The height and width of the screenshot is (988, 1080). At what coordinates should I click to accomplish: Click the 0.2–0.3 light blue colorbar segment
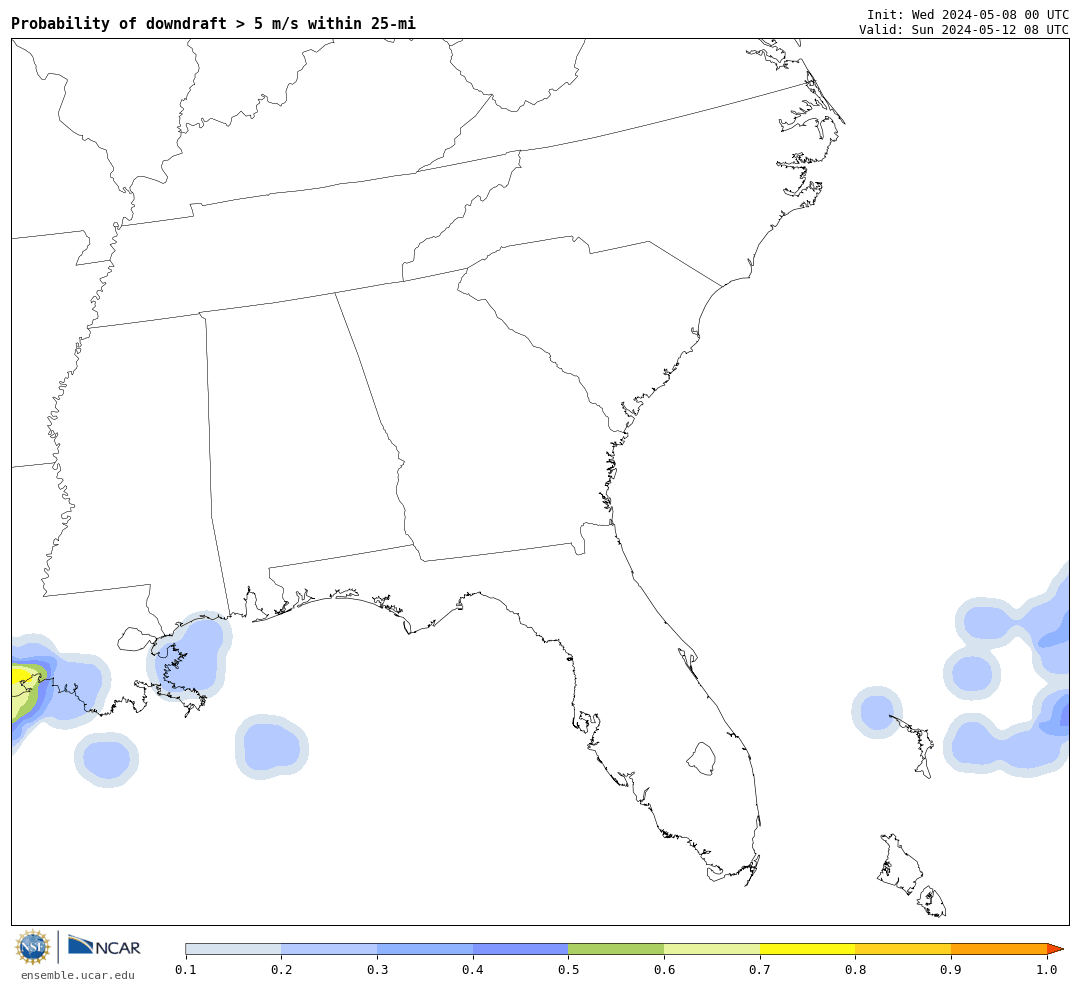(x=329, y=949)
